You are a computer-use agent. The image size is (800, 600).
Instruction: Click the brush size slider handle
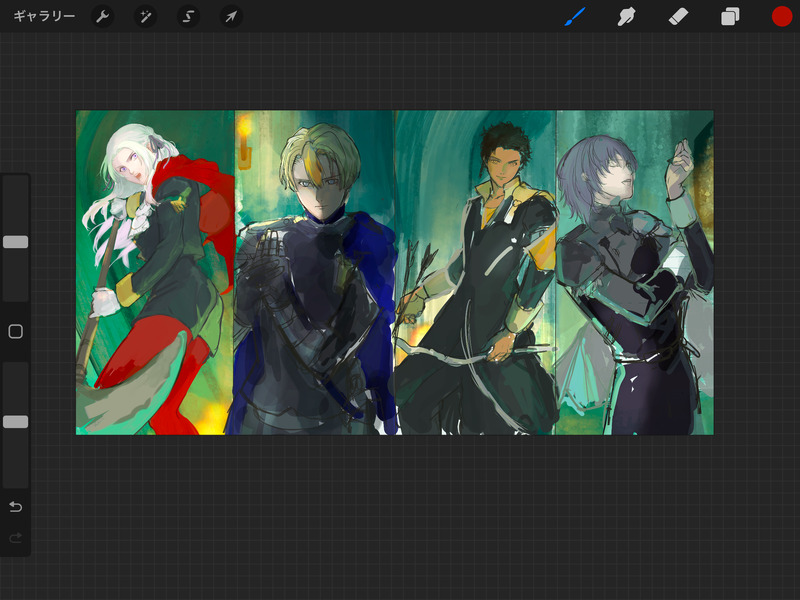(x=16, y=242)
